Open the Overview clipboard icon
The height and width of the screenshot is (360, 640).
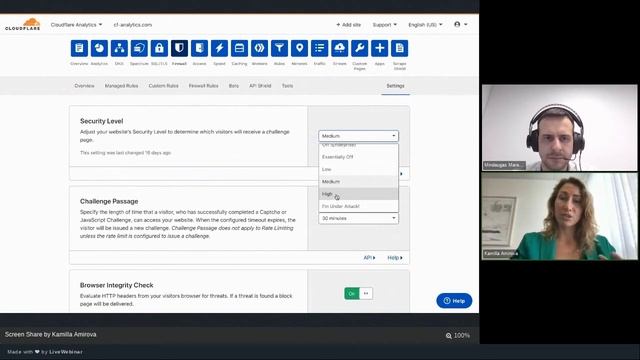(79, 48)
